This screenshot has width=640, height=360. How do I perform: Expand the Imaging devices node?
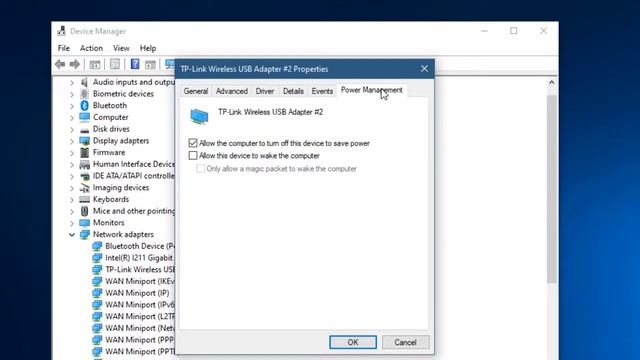tap(72, 188)
